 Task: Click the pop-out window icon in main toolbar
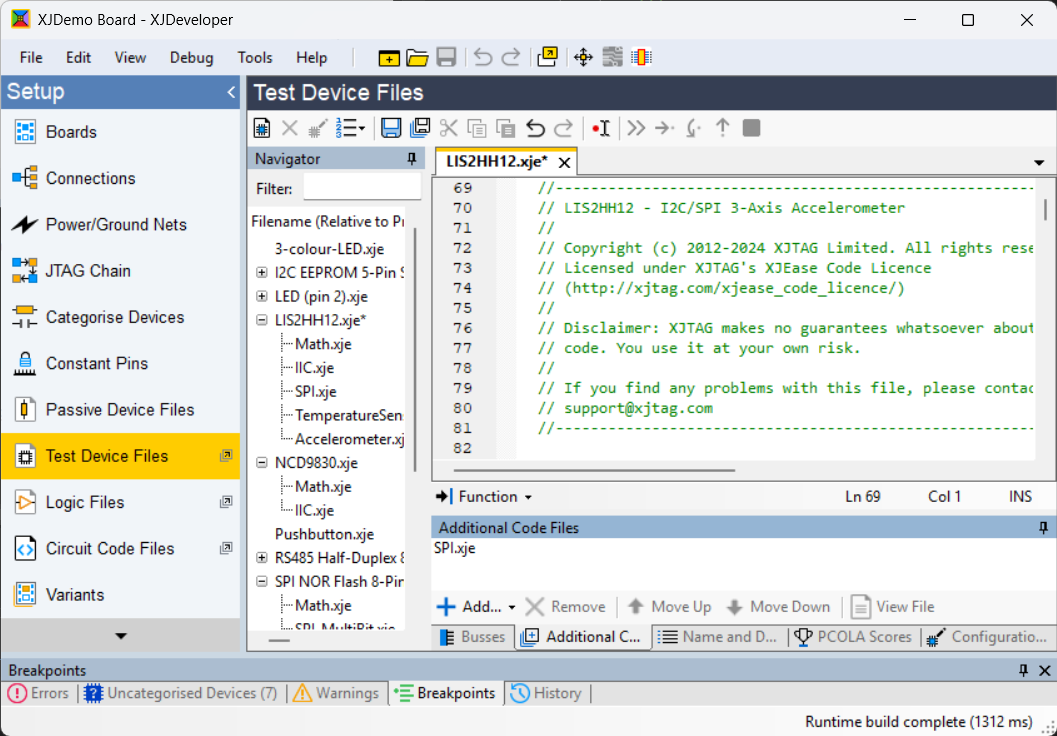547,57
